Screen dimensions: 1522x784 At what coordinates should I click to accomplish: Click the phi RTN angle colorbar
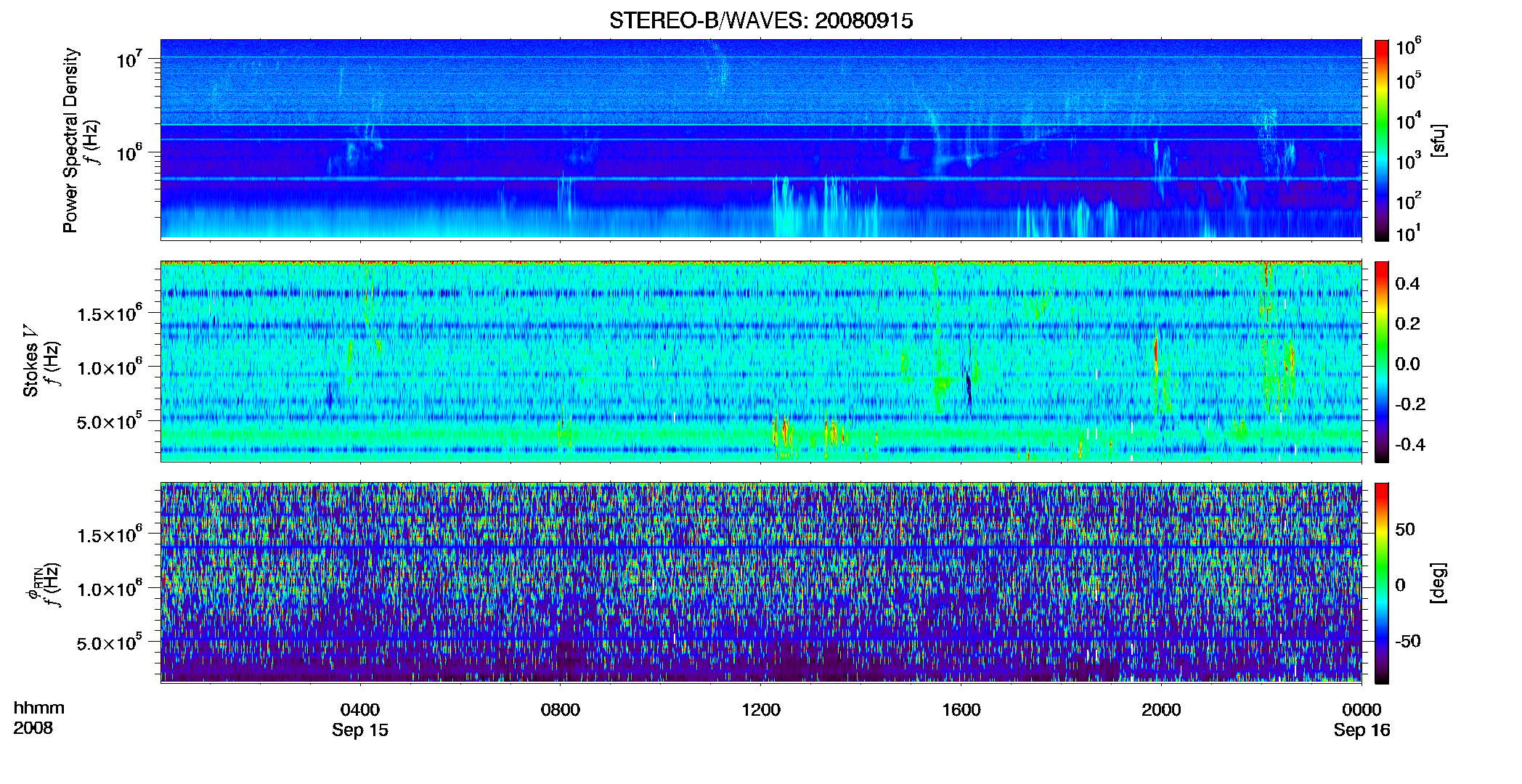[x=1381, y=583]
